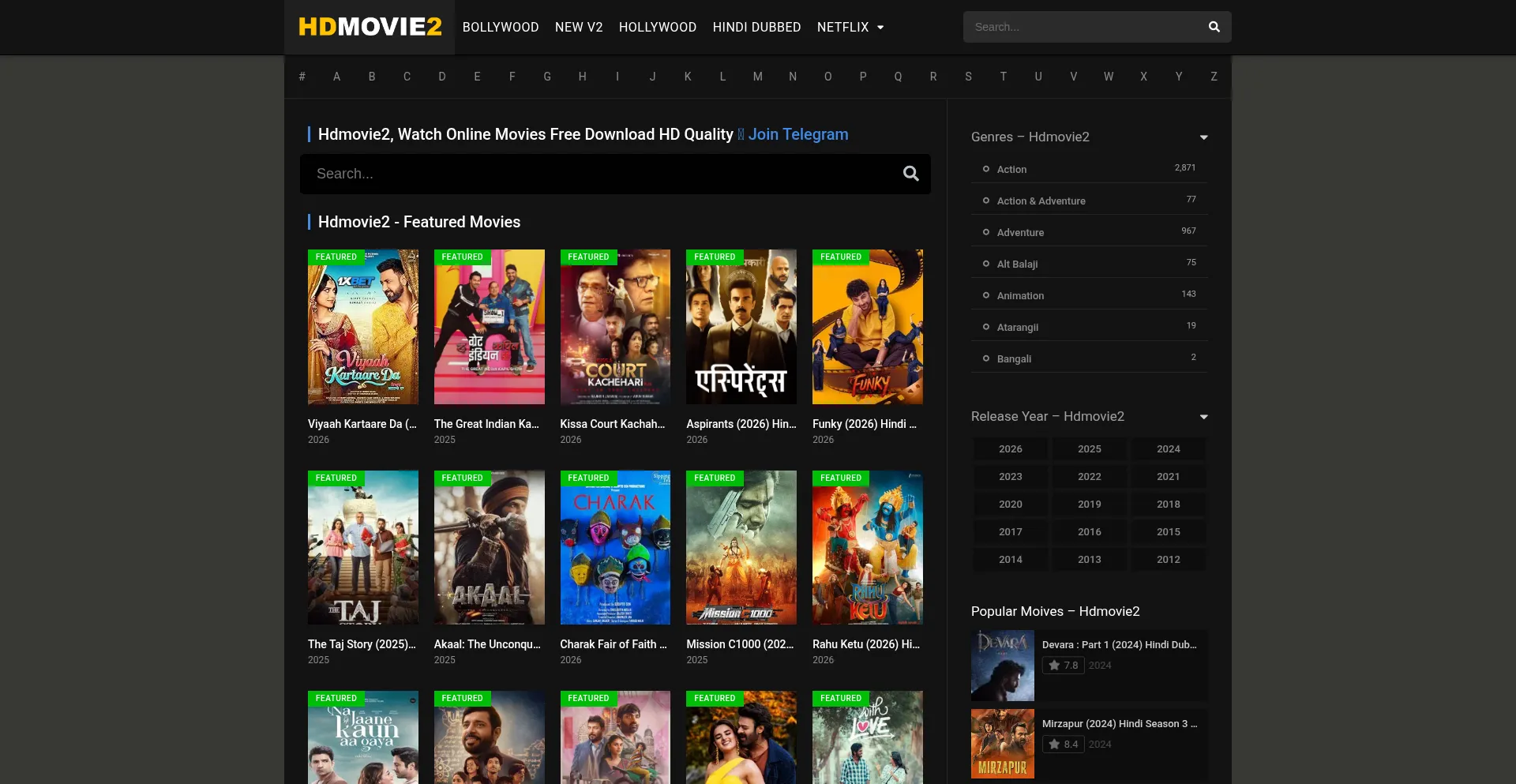
Task: Open the Rahu Ketu poster
Action: [868, 547]
